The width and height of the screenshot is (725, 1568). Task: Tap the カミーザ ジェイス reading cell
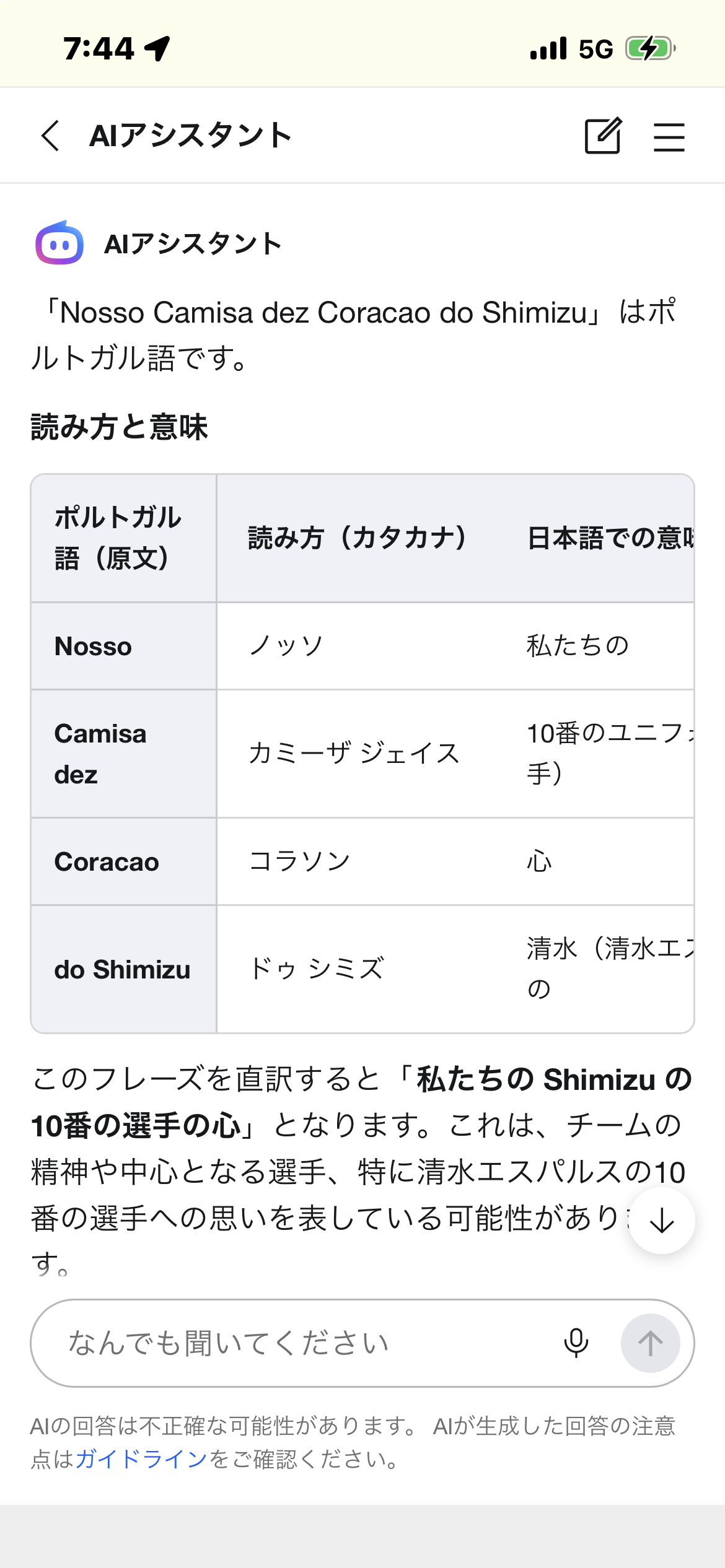[x=354, y=754]
